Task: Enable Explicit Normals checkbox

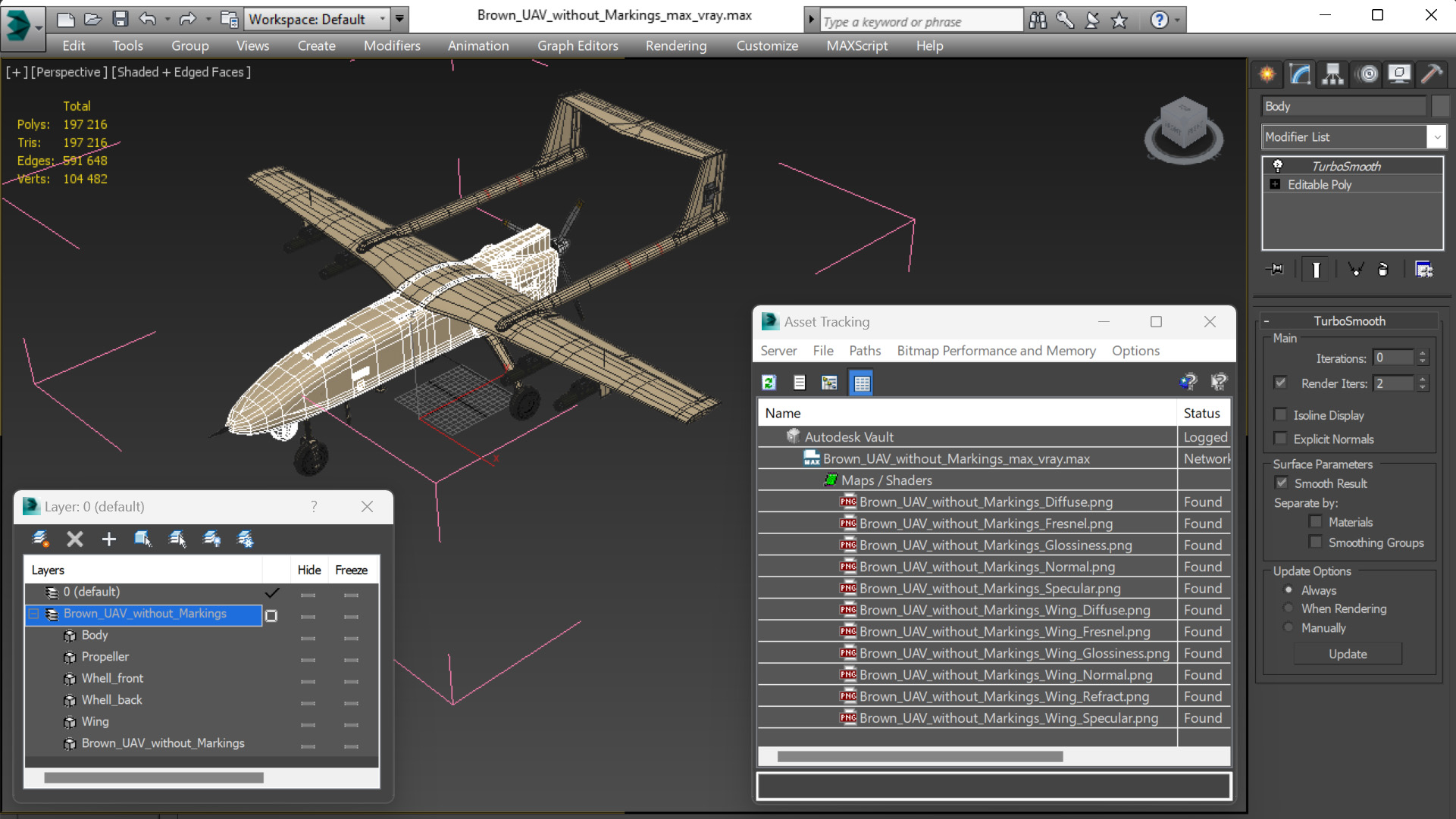Action: (x=1280, y=438)
